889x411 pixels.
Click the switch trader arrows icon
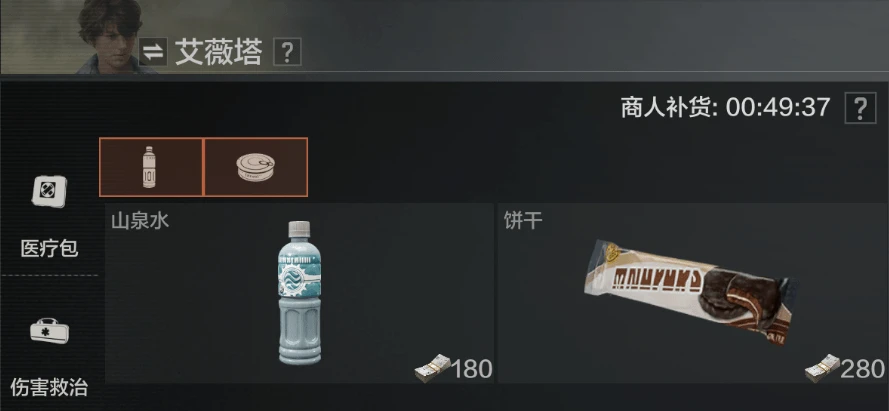[x=153, y=52]
